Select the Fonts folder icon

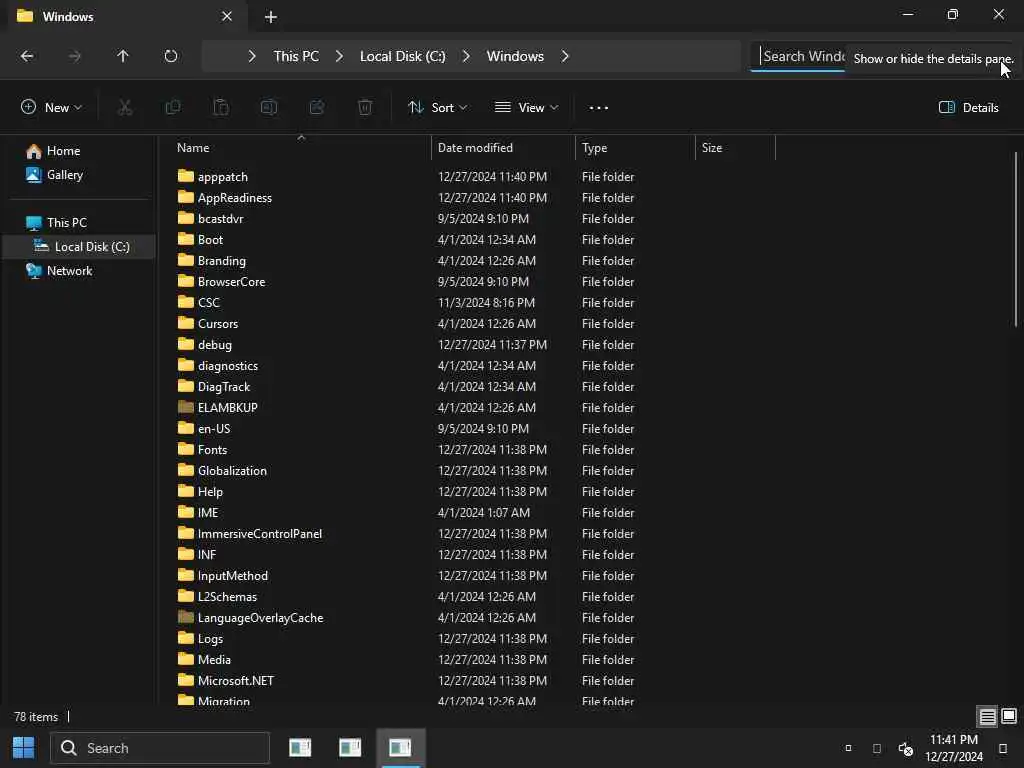[x=186, y=449]
